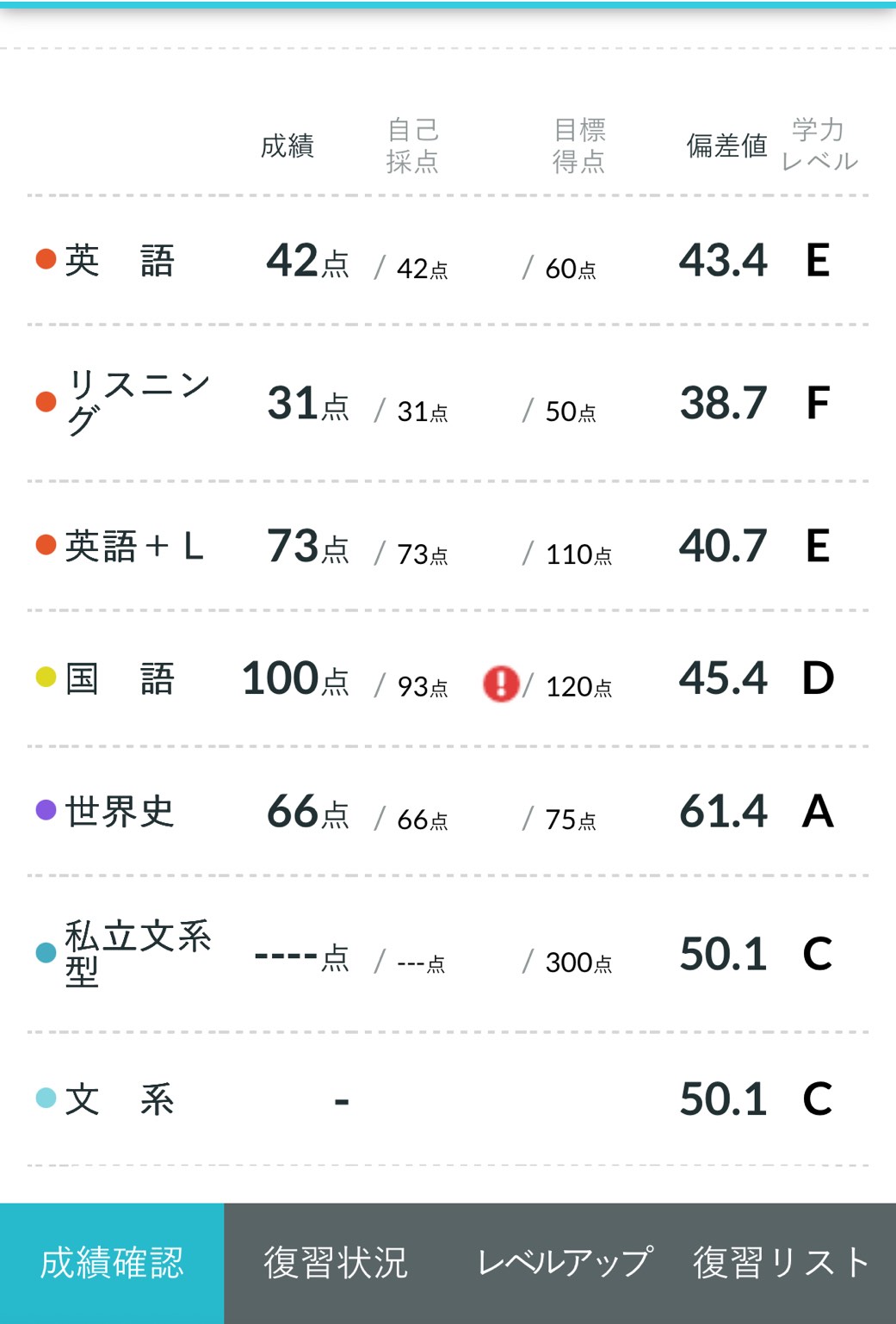
Task: Click the 世界史 subject label
Action: click(x=120, y=811)
